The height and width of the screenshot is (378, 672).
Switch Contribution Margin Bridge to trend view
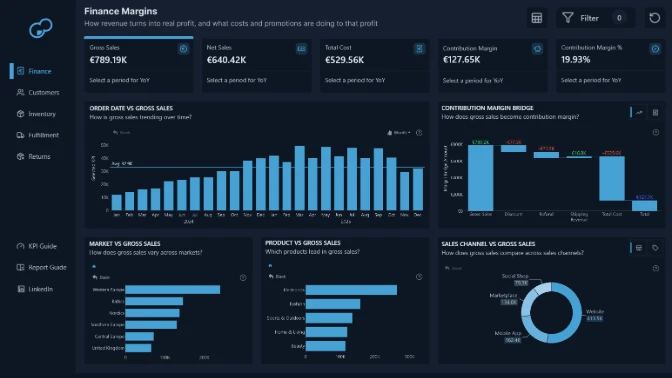point(639,113)
